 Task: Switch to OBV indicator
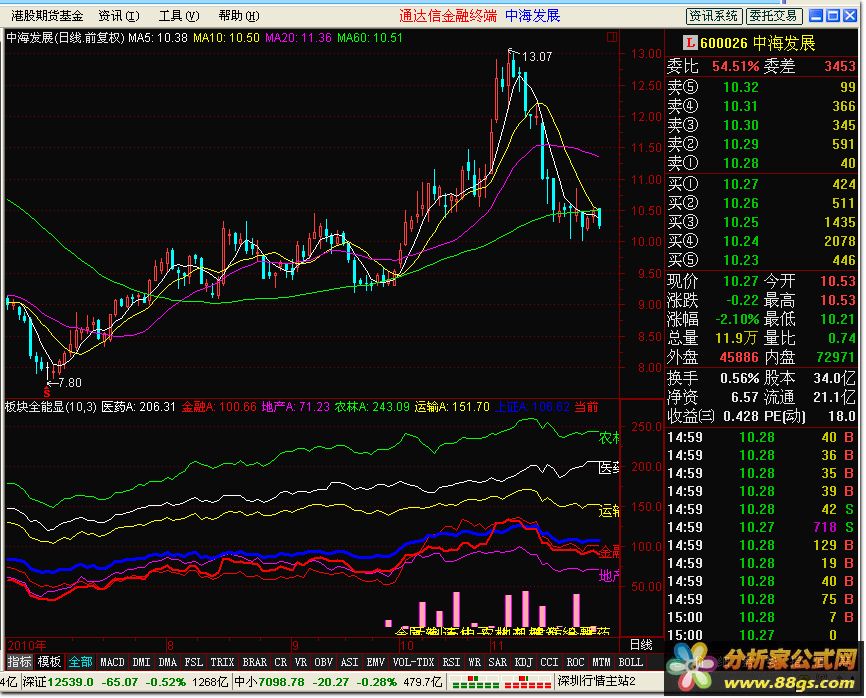(x=324, y=662)
